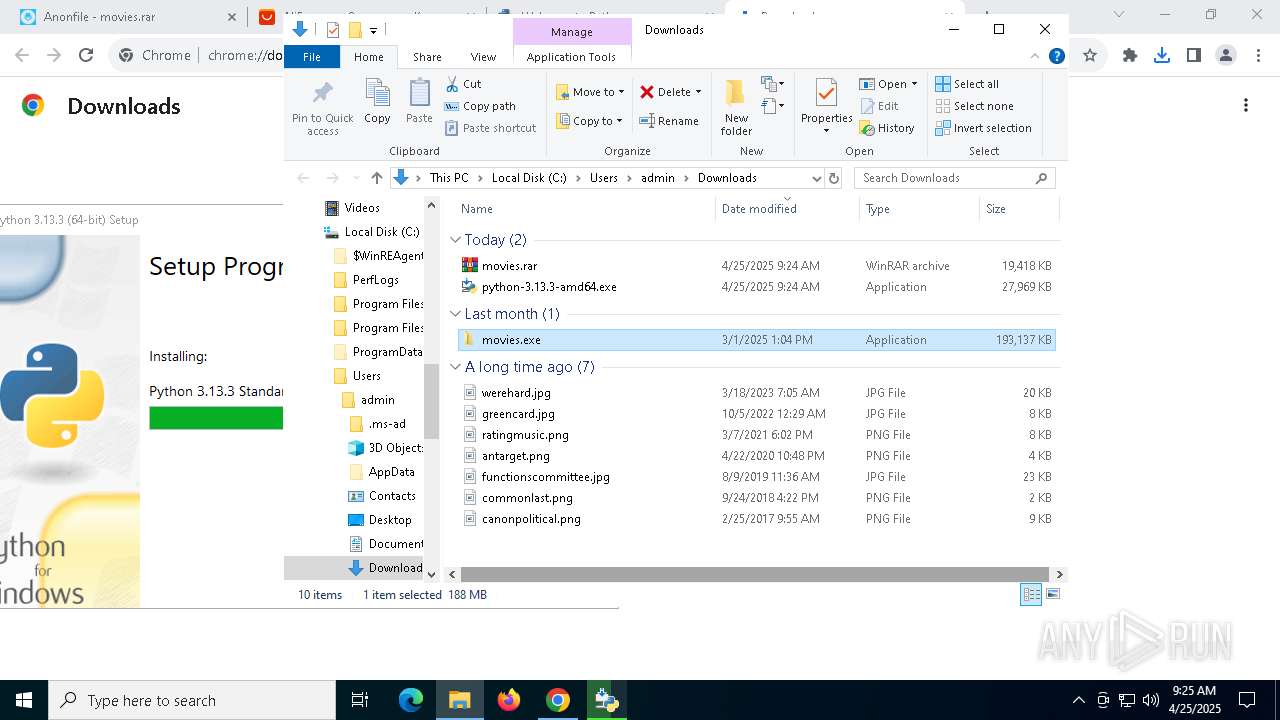Viewport: 1280px width, 720px height.
Task: Open Chrome extensions puzzle icon
Action: pos(1130,56)
